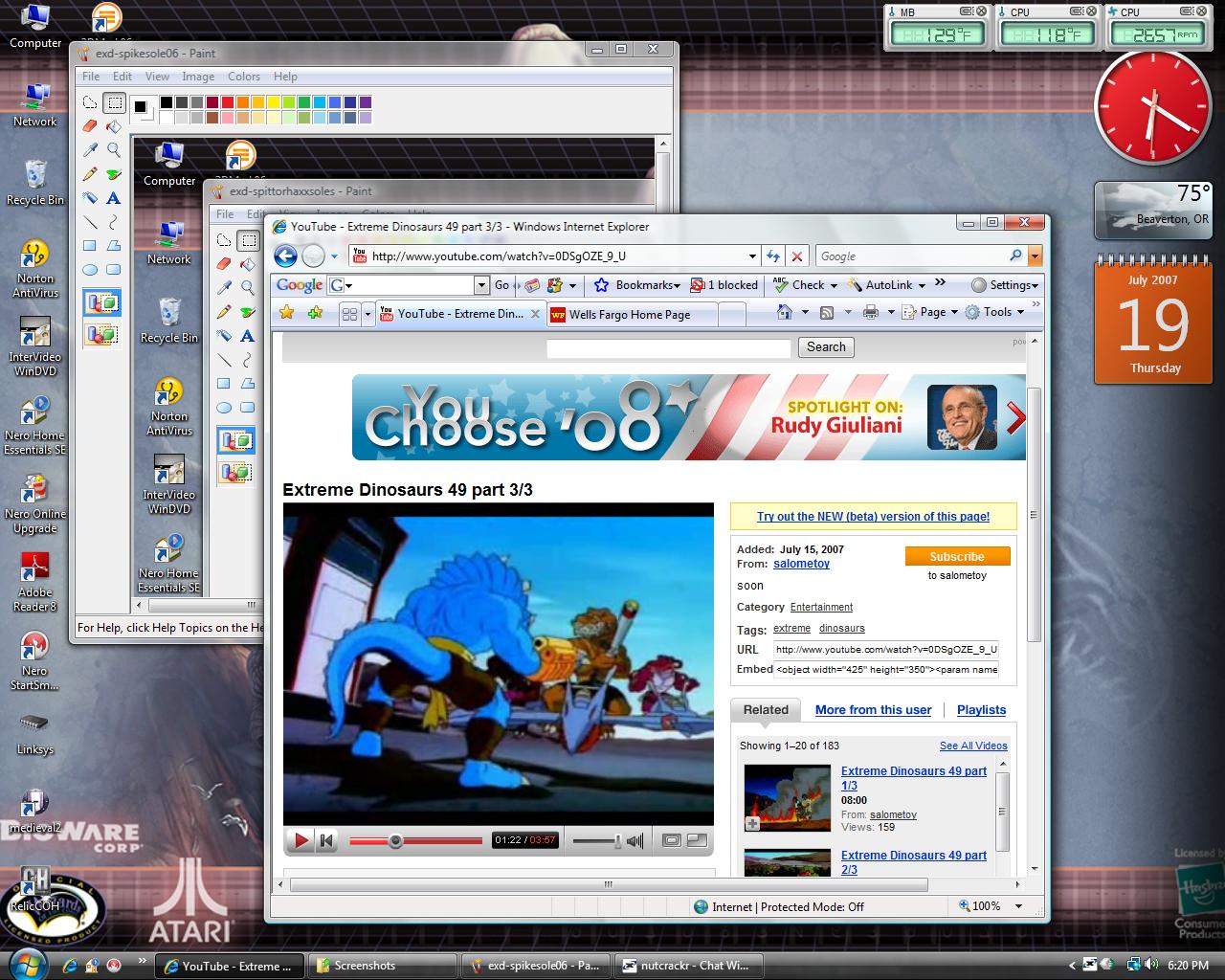This screenshot has height=980, width=1225.
Task: Click the Stop icon beside address bar
Action: 796,256
